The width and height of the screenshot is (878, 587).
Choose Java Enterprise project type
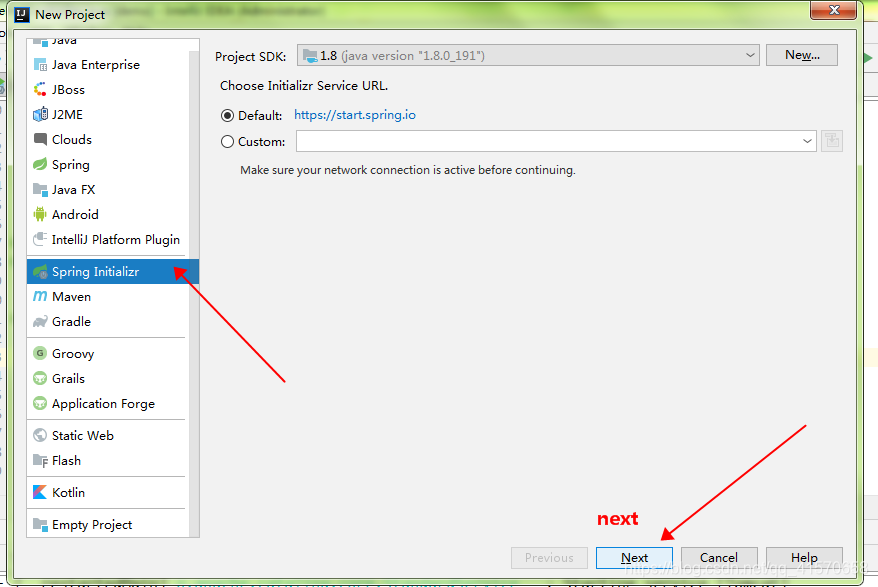[96, 65]
